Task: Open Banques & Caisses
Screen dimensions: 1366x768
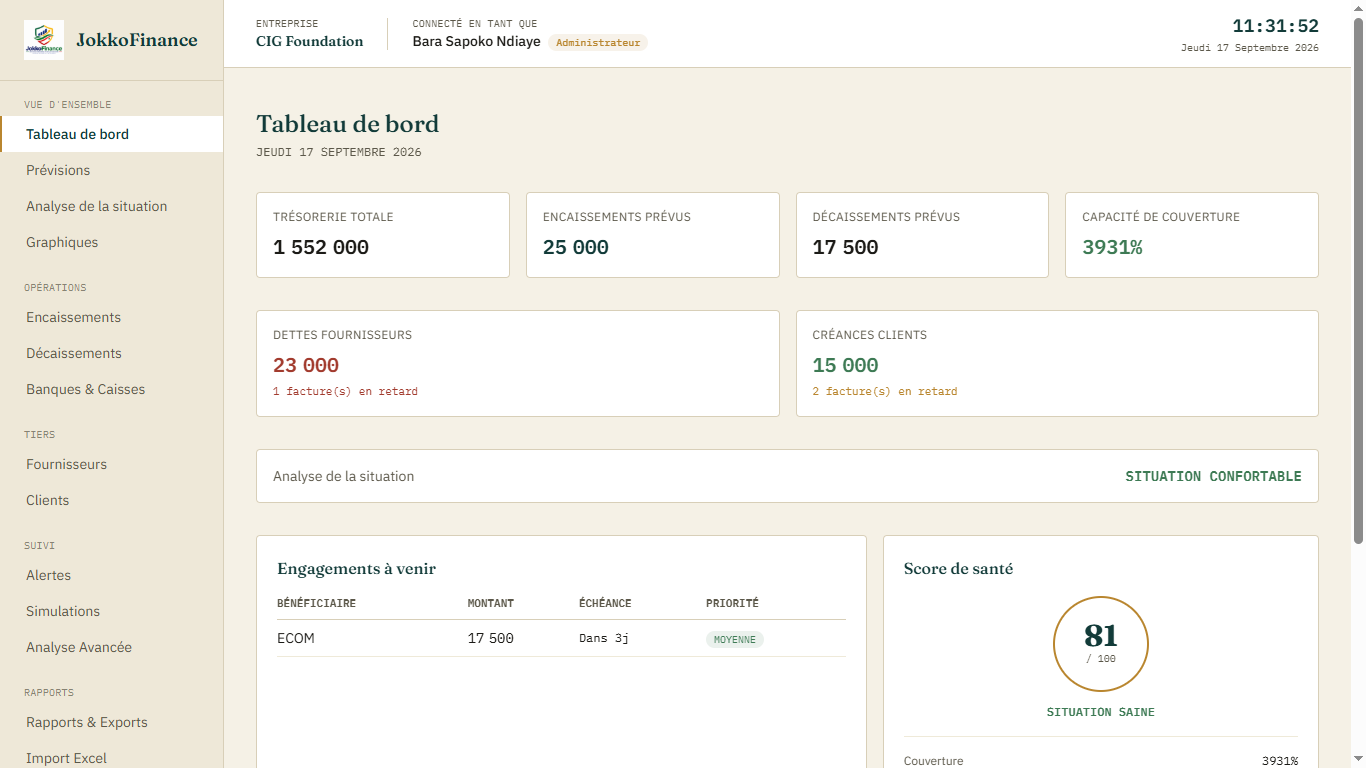Action: (x=112, y=389)
